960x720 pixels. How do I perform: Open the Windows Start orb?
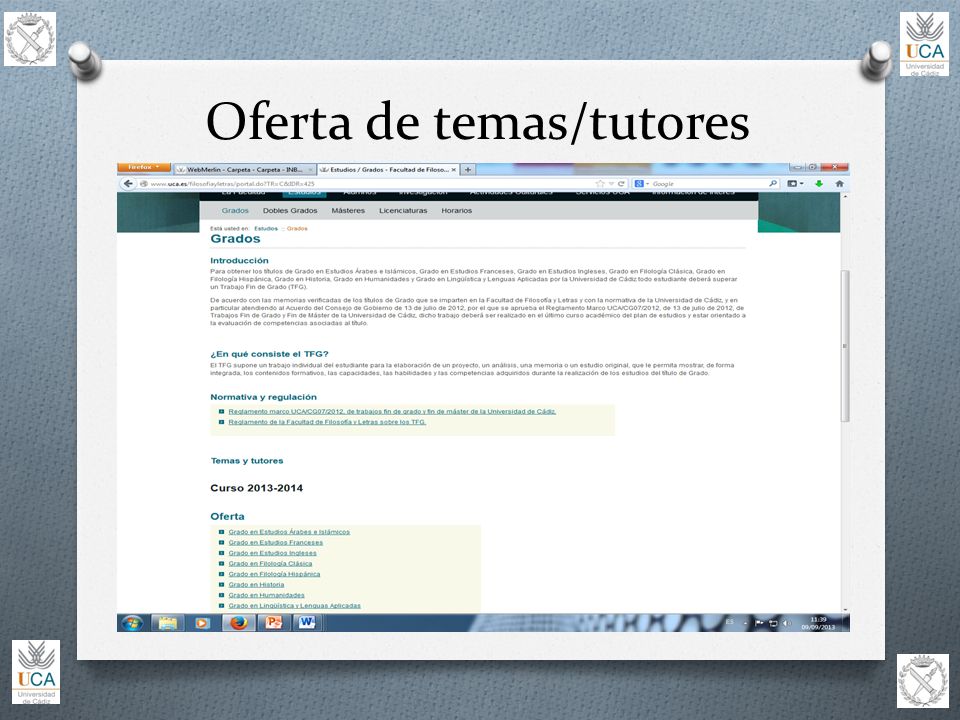click(x=132, y=623)
